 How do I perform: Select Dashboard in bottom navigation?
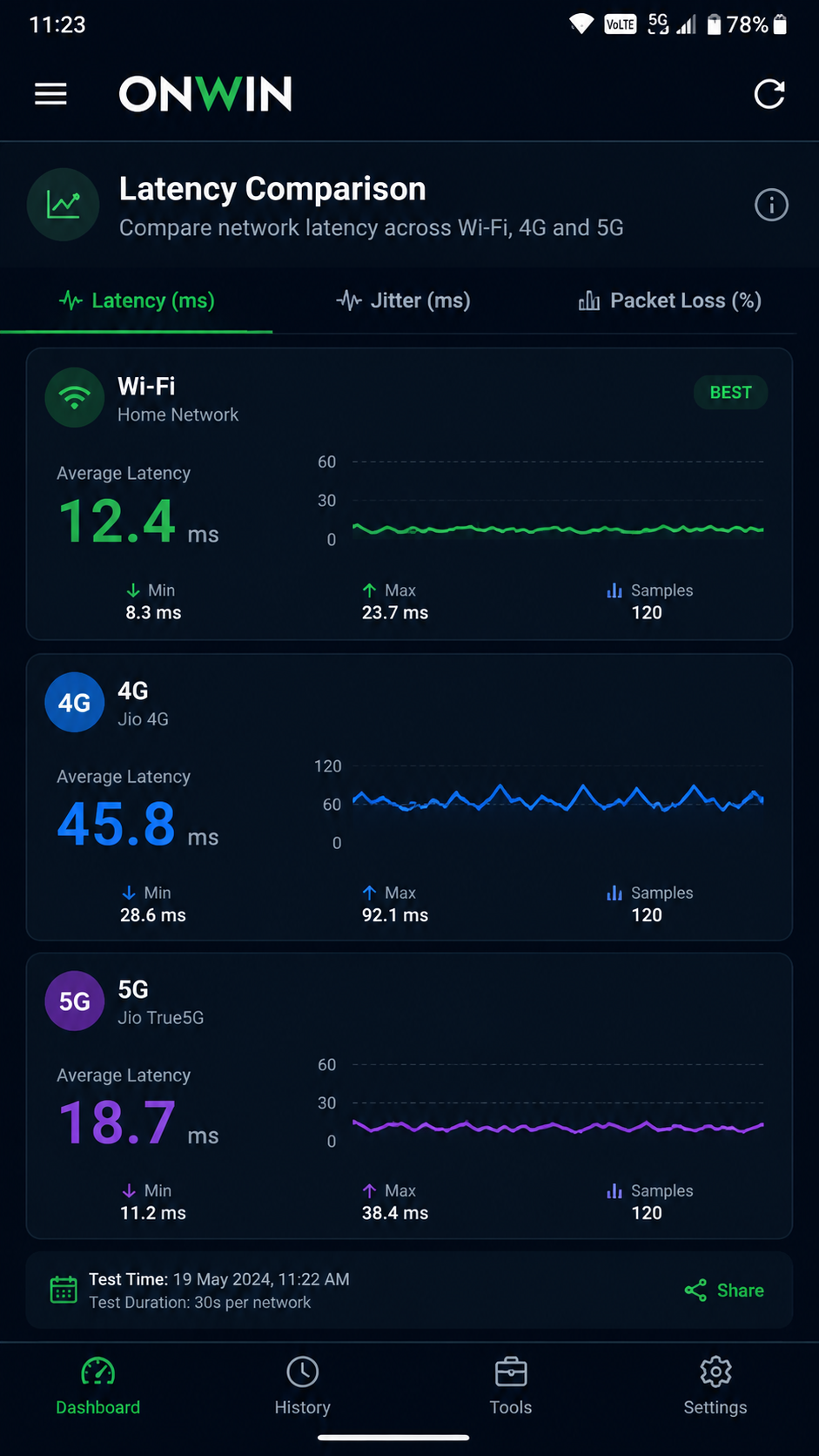pos(97,1386)
